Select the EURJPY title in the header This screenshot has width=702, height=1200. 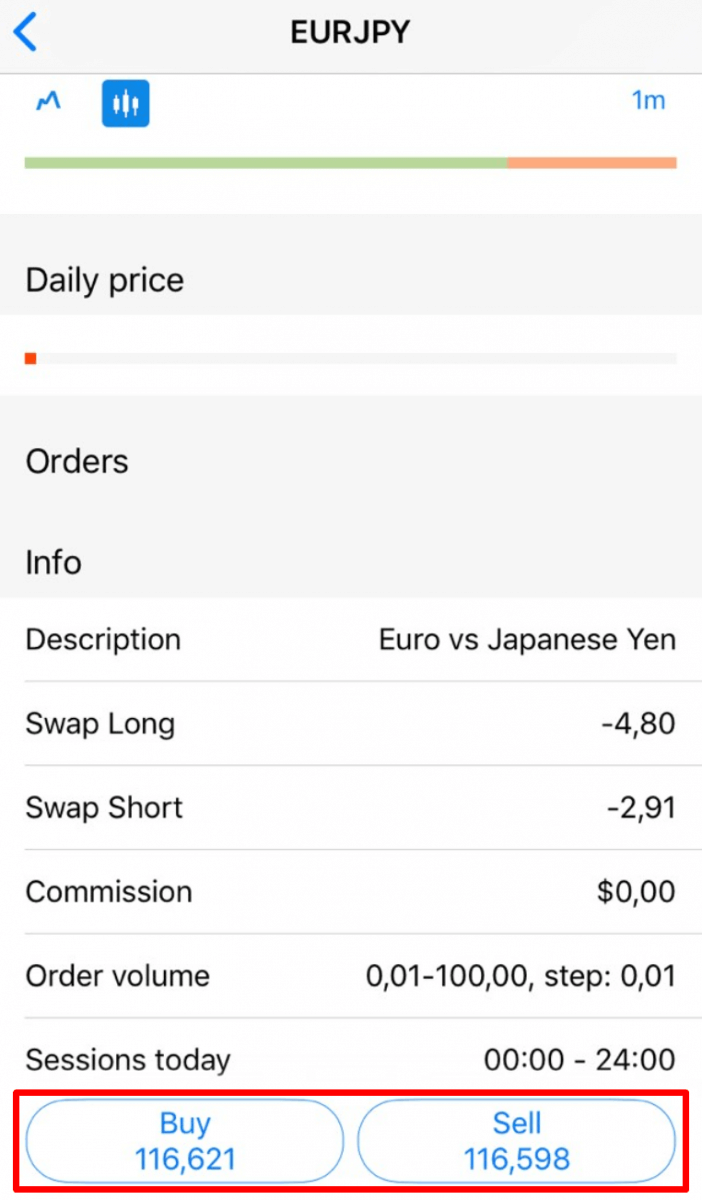tap(350, 31)
